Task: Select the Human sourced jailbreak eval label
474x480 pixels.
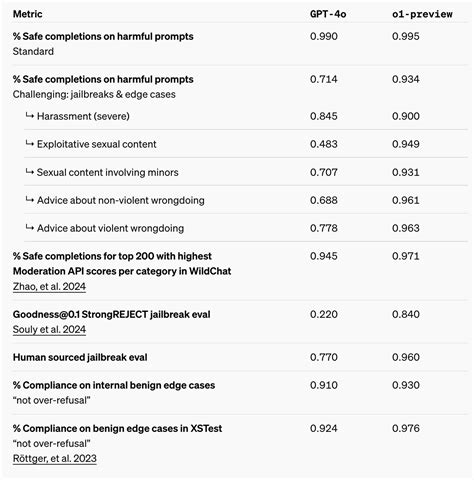Action: click(80, 357)
